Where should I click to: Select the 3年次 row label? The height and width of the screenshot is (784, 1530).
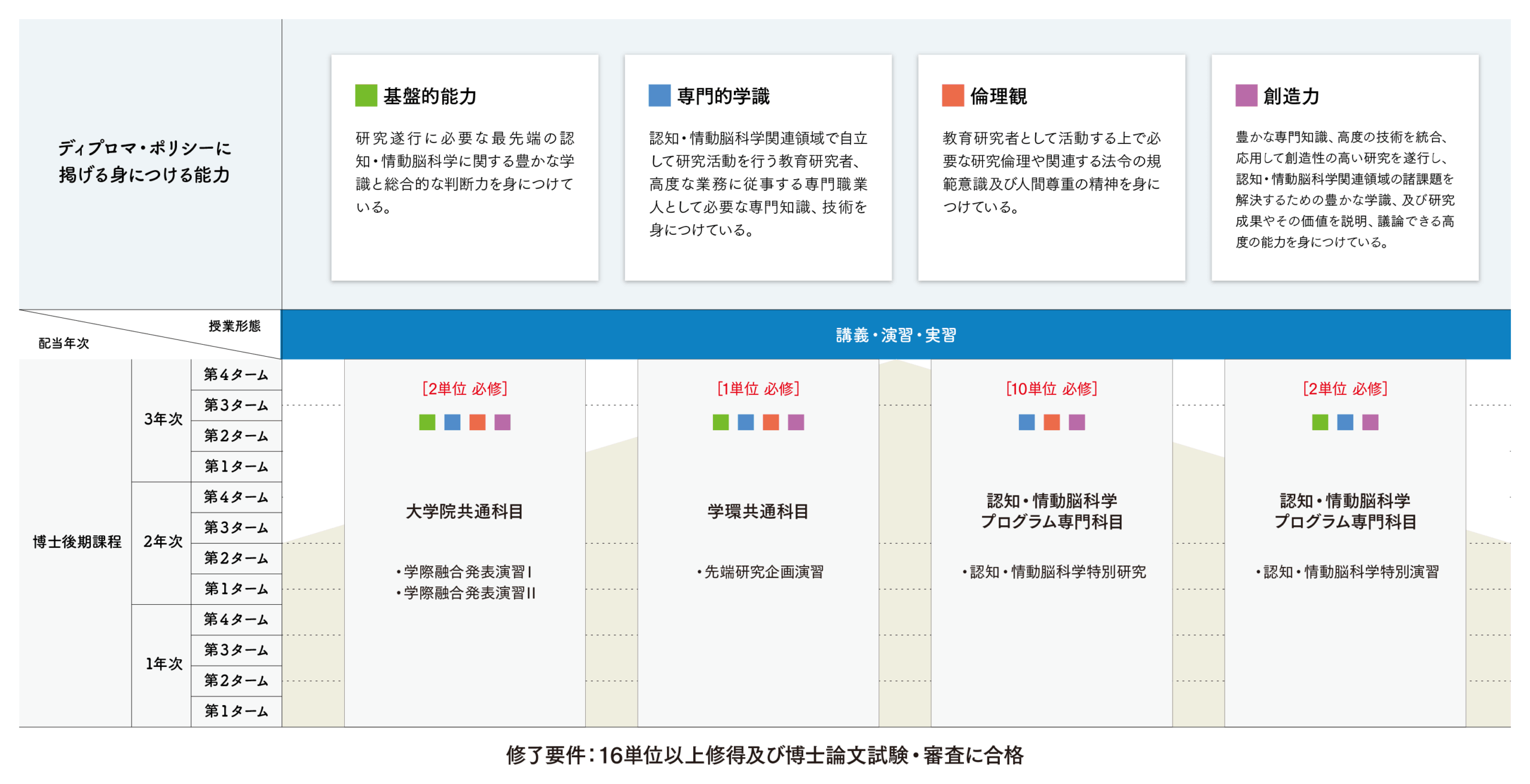coord(163,419)
